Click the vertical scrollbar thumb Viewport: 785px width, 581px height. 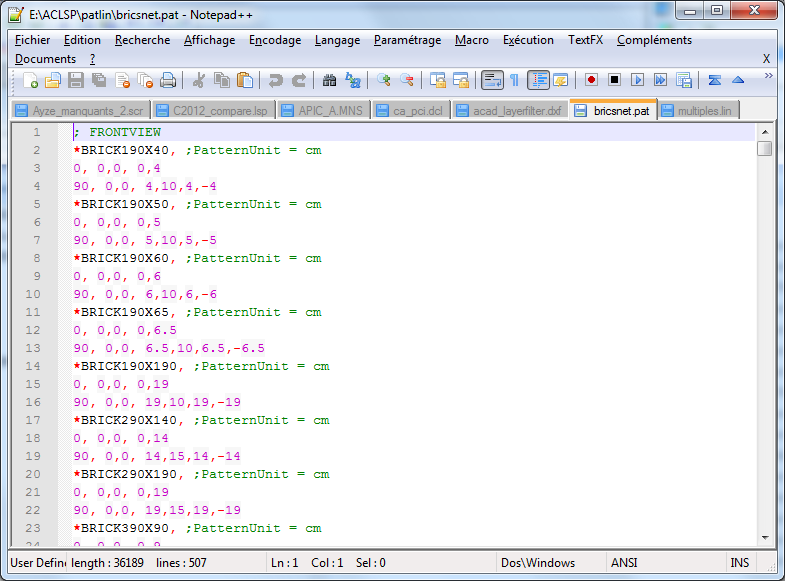[764, 149]
